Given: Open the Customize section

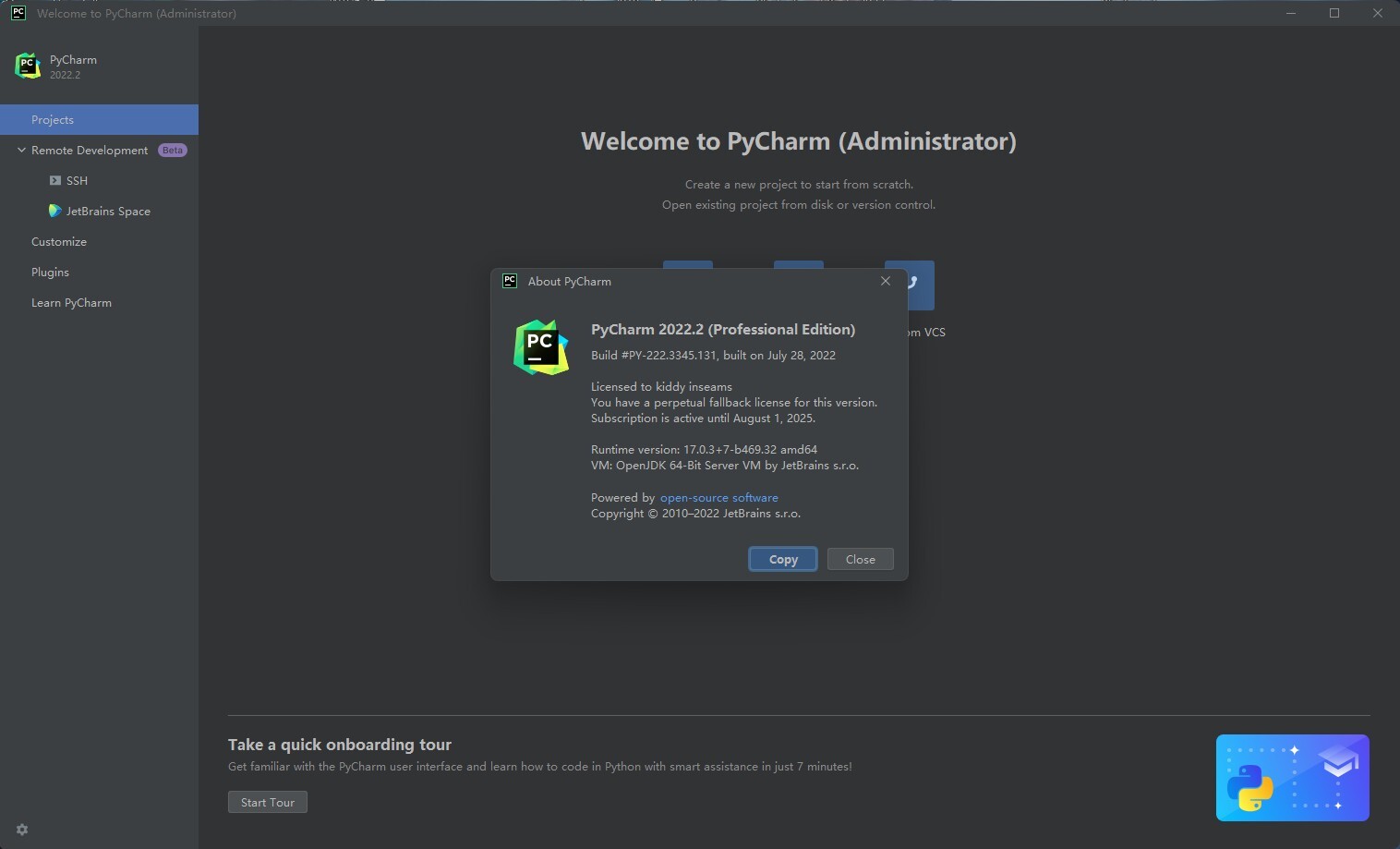Looking at the screenshot, I should (x=59, y=241).
